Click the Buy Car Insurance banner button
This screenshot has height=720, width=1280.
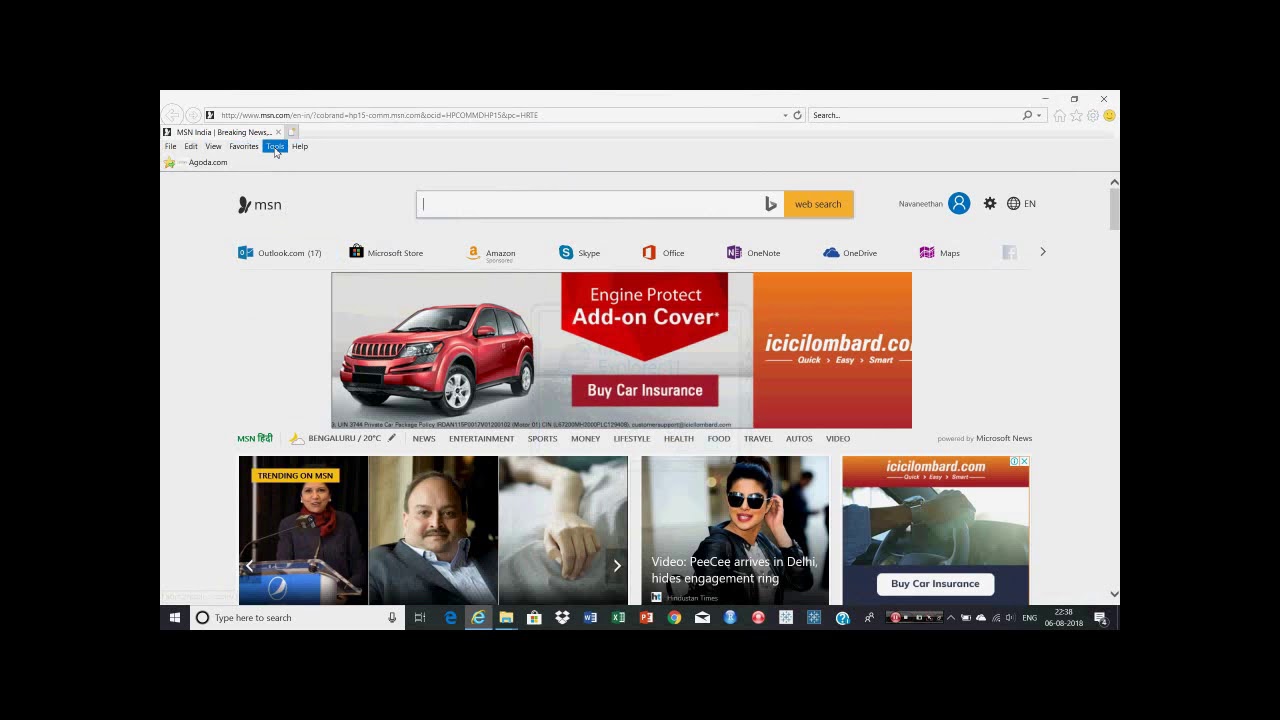(x=645, y=390)
